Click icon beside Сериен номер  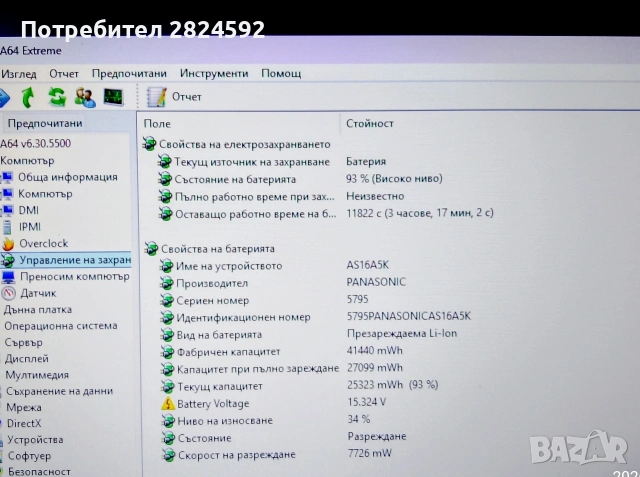167,300
